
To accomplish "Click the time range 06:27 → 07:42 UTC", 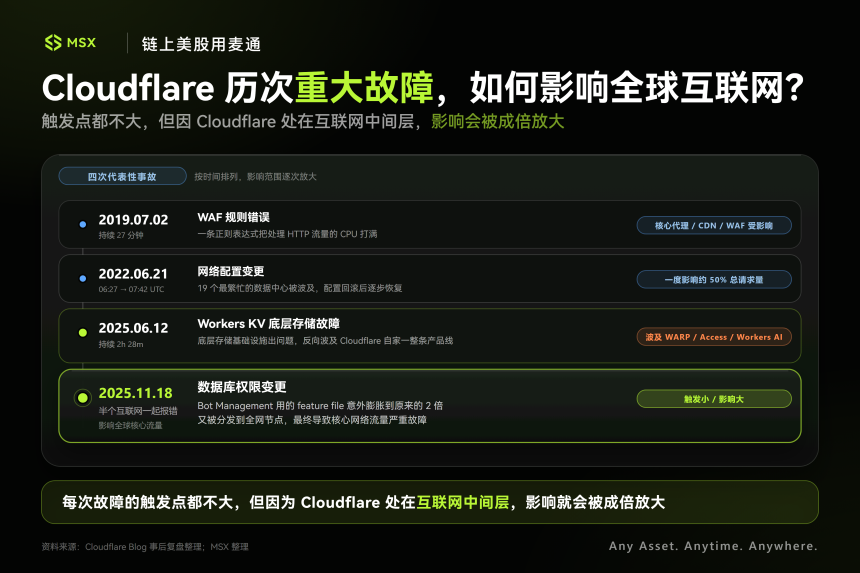I will coord(131,289).
